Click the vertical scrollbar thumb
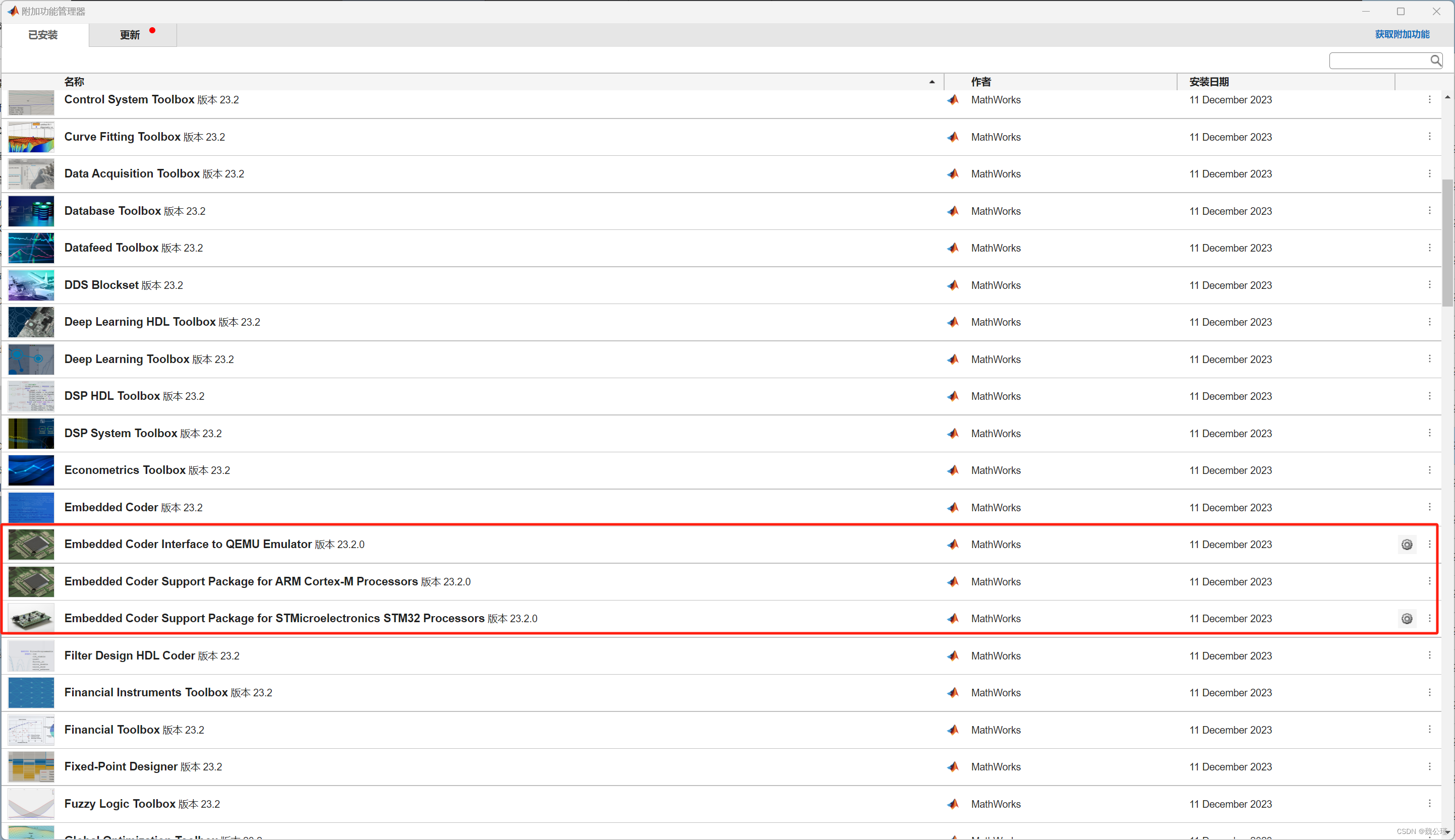Screen dimensions: 1455x840 1447,243
